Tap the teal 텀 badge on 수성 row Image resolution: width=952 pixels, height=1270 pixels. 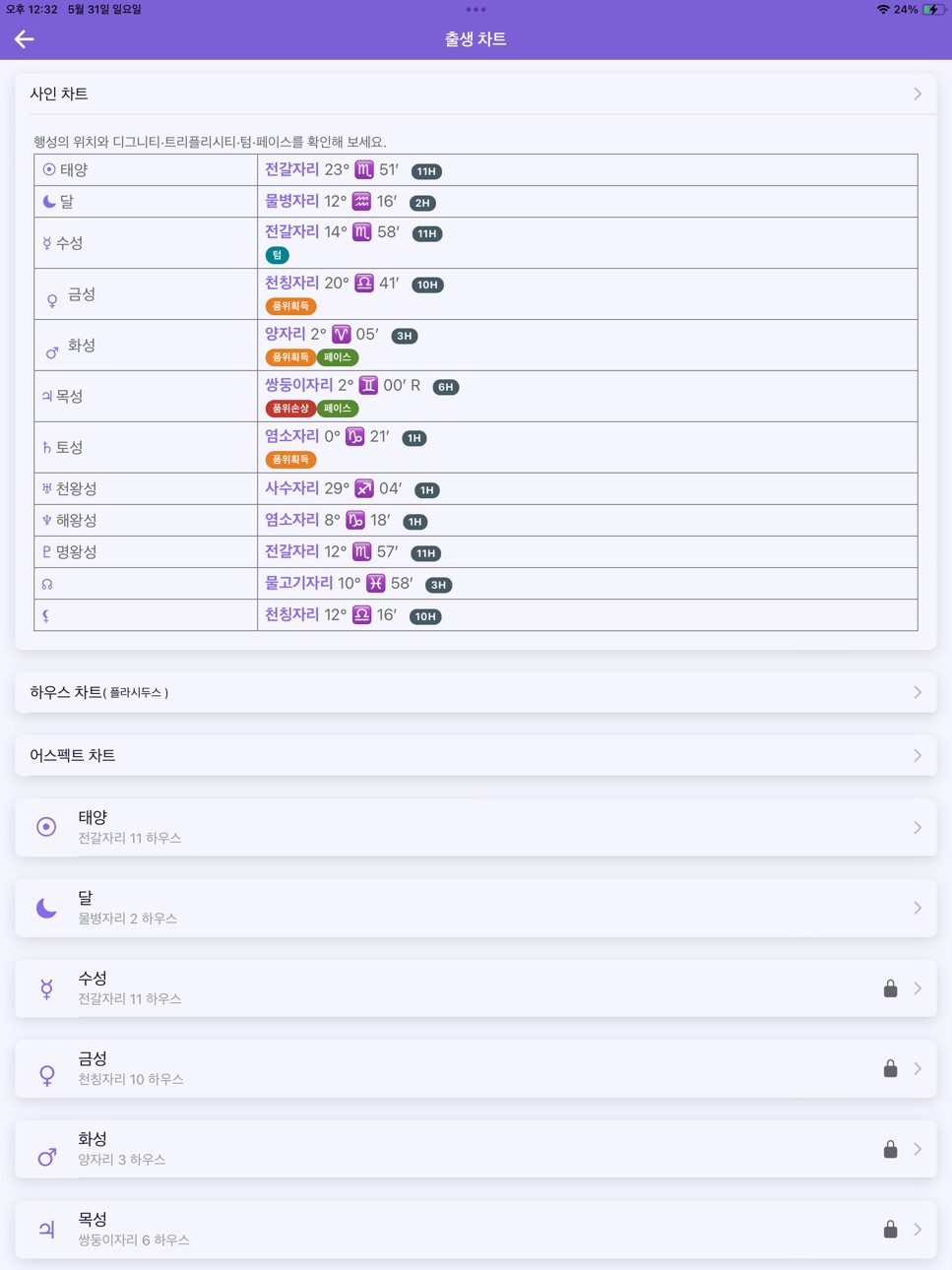pos(278,255)
